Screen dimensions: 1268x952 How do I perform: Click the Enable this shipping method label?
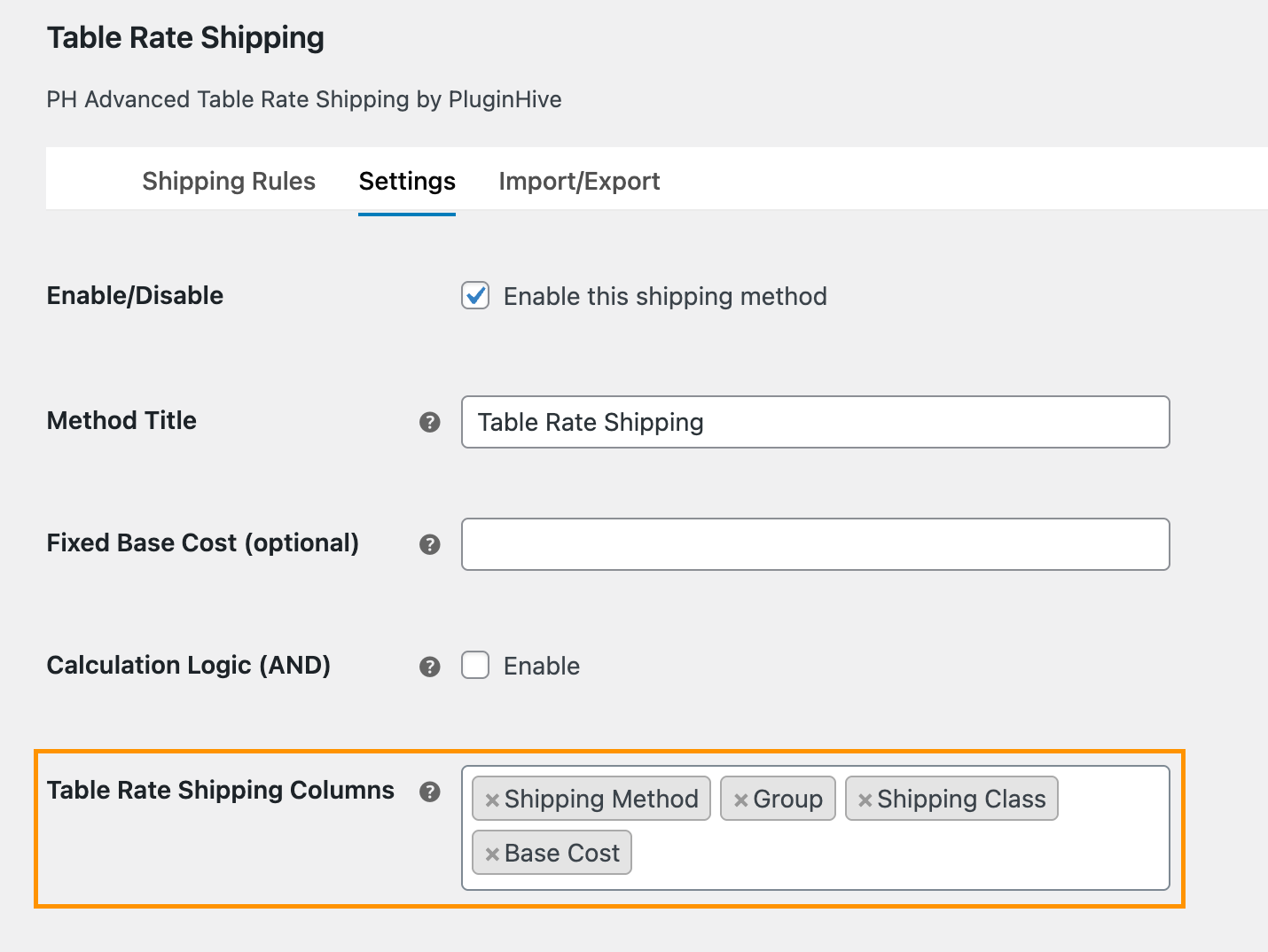tap(665, 296)
